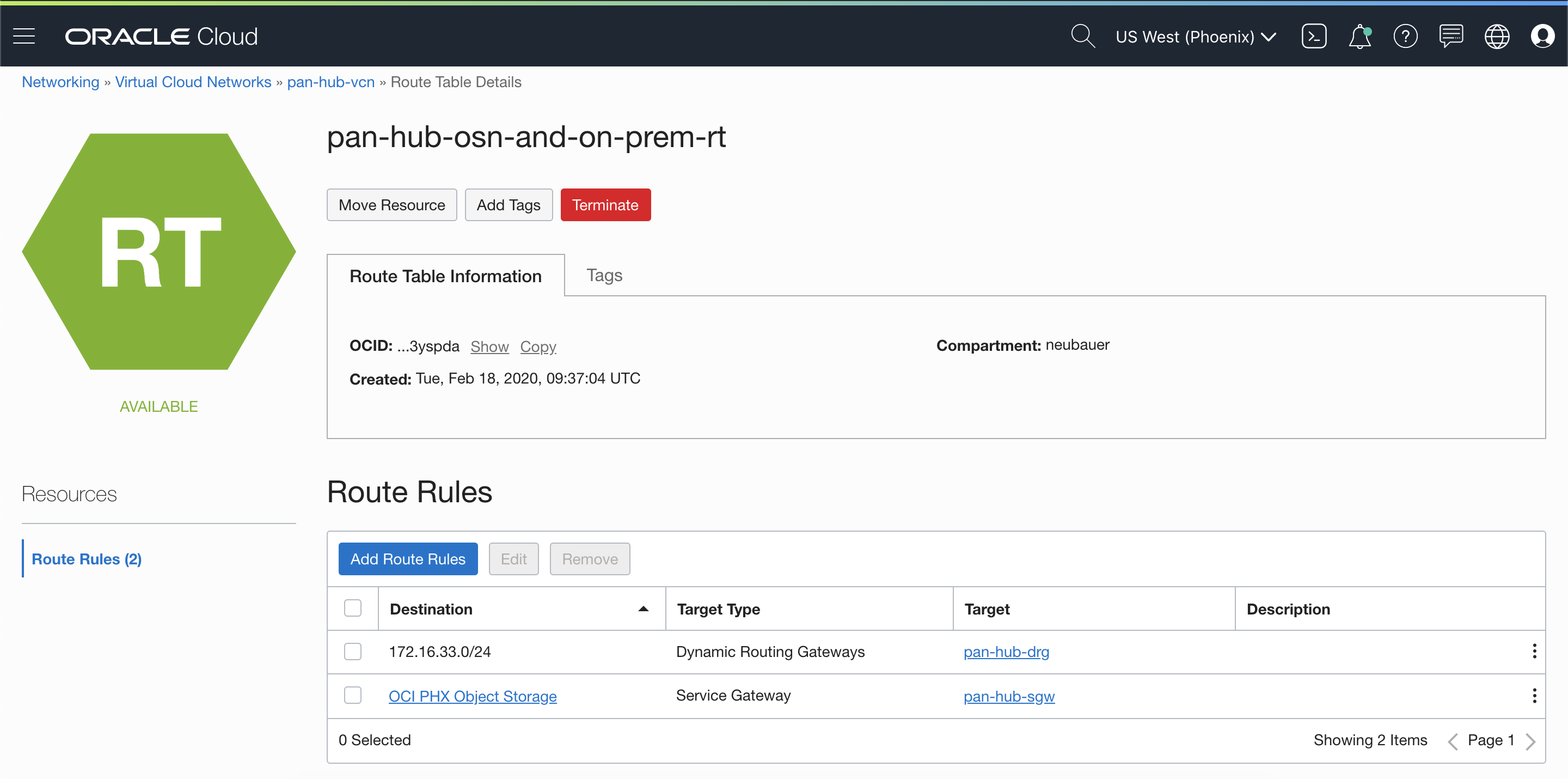This screenshot has width=1568, height=779.
Task: Open the pan-hub-drg target link
Action: point(1006,652)
